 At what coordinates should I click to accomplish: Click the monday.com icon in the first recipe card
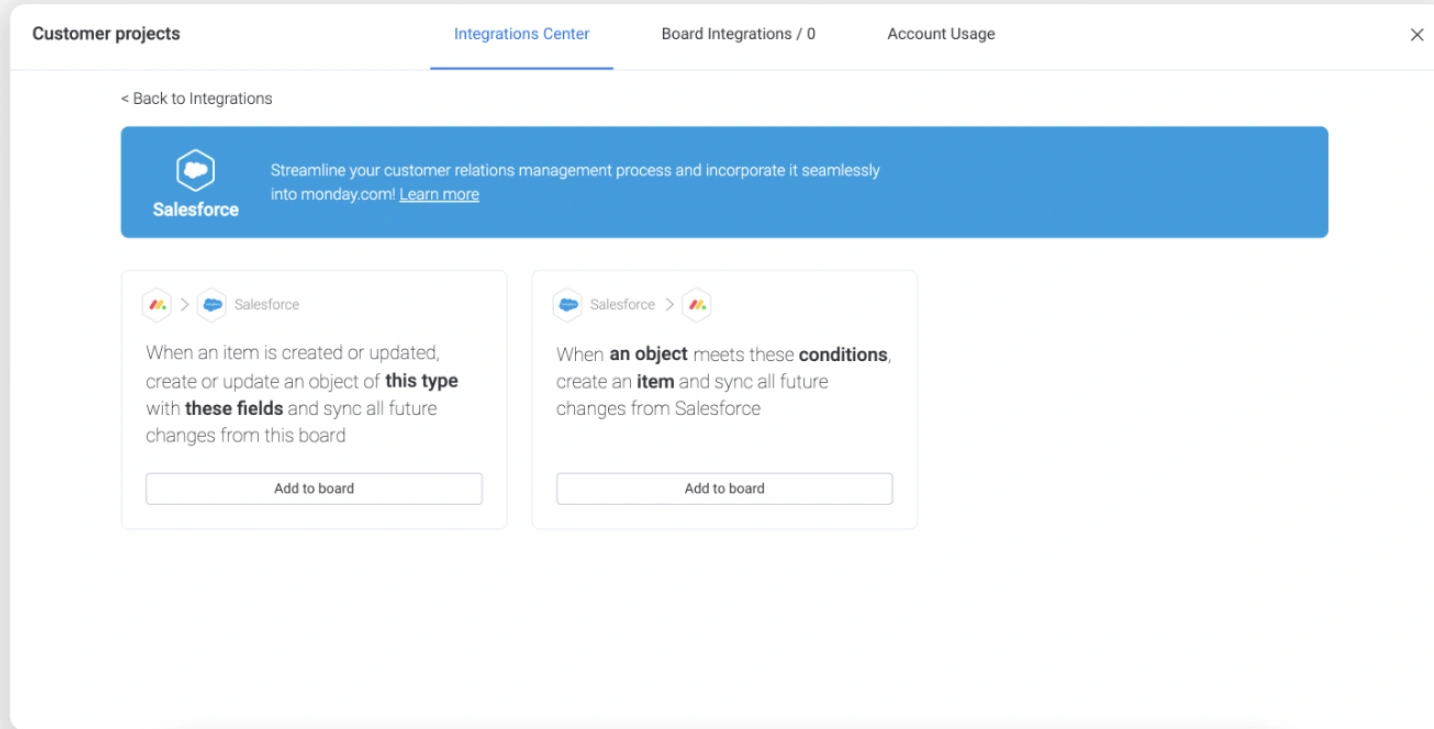pyautogui.click(x=156, y=305)
